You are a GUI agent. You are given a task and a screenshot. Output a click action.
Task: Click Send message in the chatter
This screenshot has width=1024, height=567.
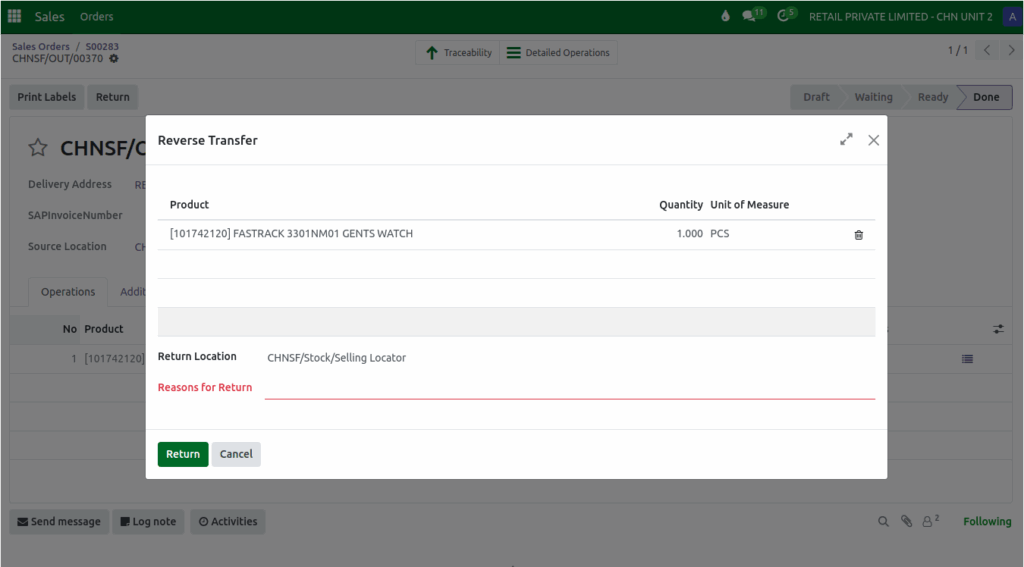point(59,521)
